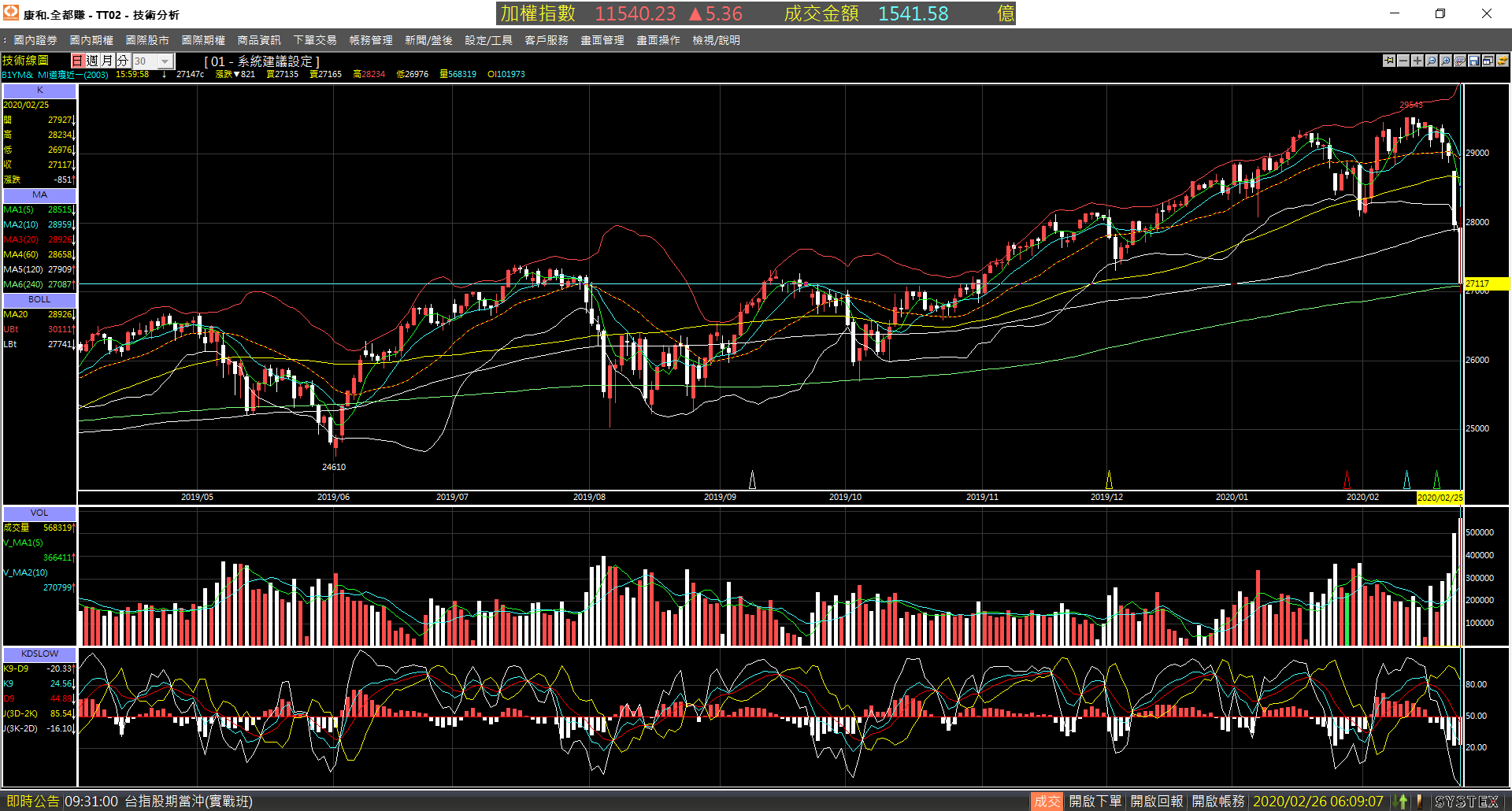Click the BOLL indicator panel header
This screenshot has width=1512, height=811.
tap(39, 300)
